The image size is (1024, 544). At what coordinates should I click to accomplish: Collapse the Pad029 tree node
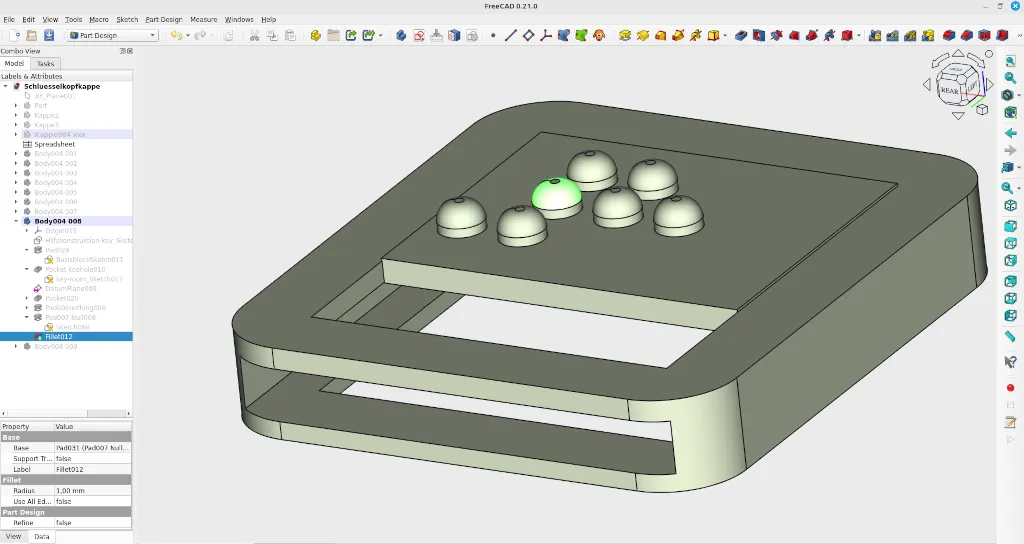tap(27, 249)
